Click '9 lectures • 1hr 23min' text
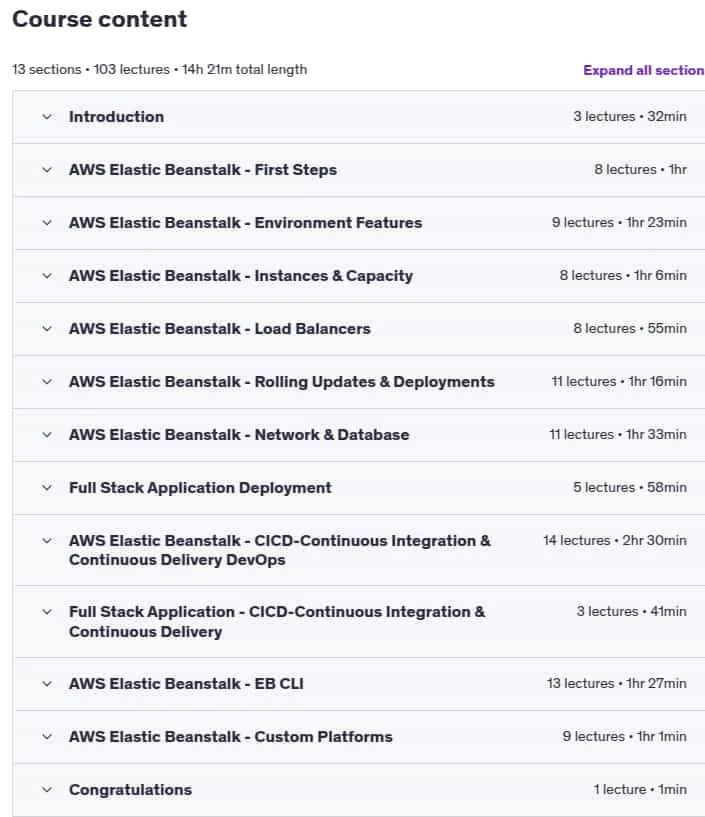Image resolution: width=705 pixels, height=817 pixels. coord(619,222)
